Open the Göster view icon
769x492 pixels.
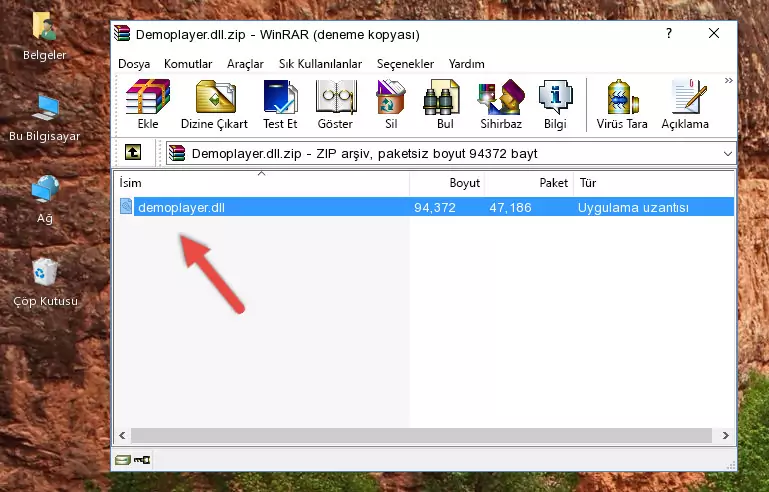pyautogui.click(x=335, y=104)
